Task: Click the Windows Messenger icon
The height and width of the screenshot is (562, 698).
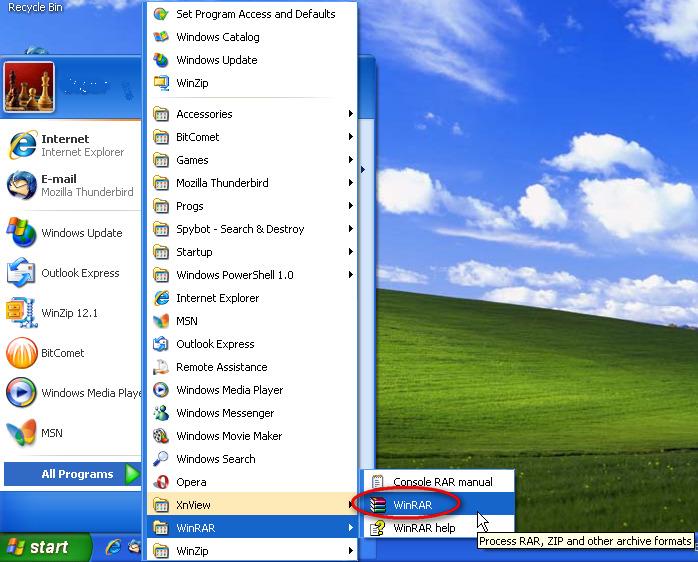Action: (161, 413)
